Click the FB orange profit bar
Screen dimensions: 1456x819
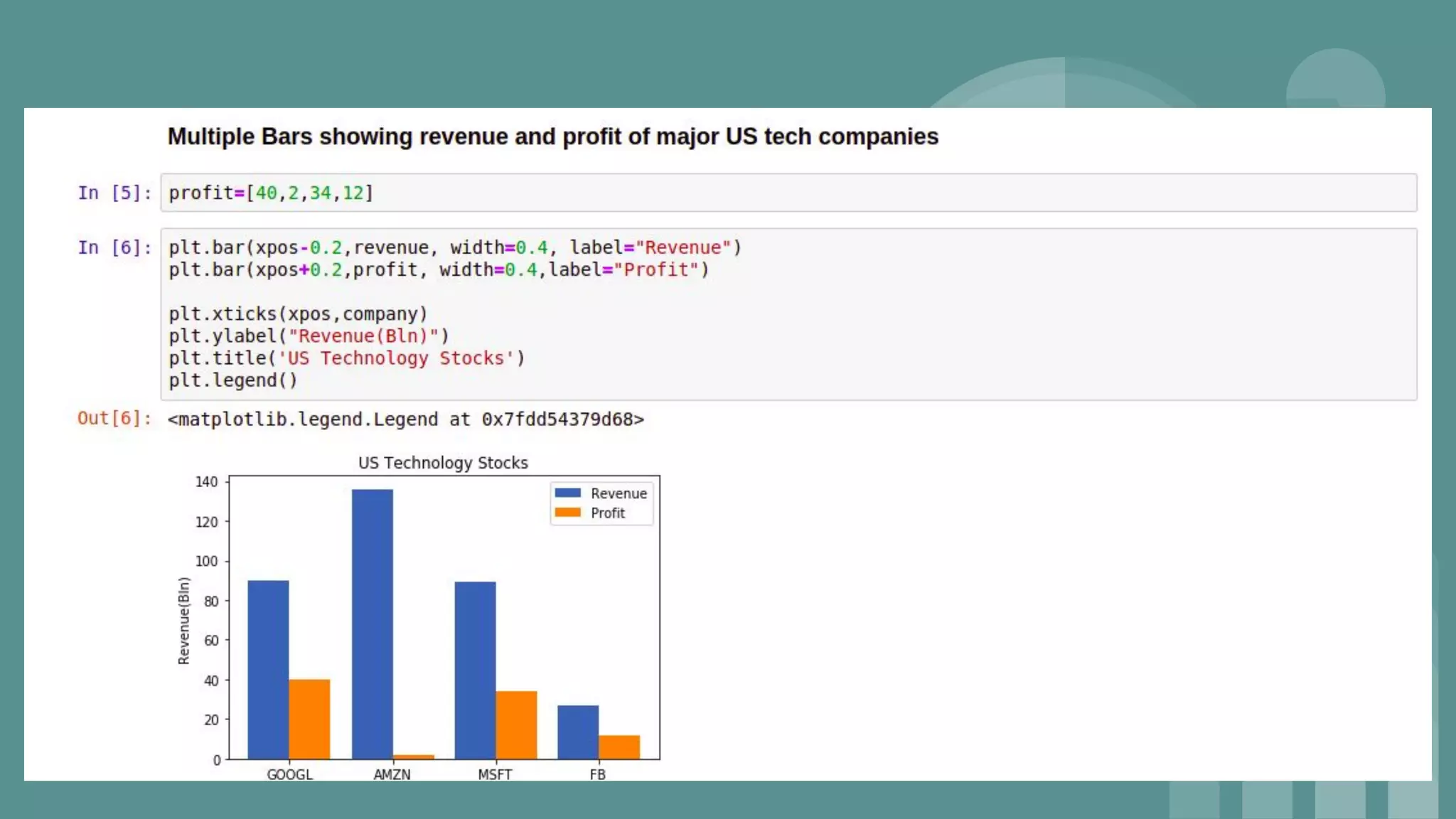[619, 746]
